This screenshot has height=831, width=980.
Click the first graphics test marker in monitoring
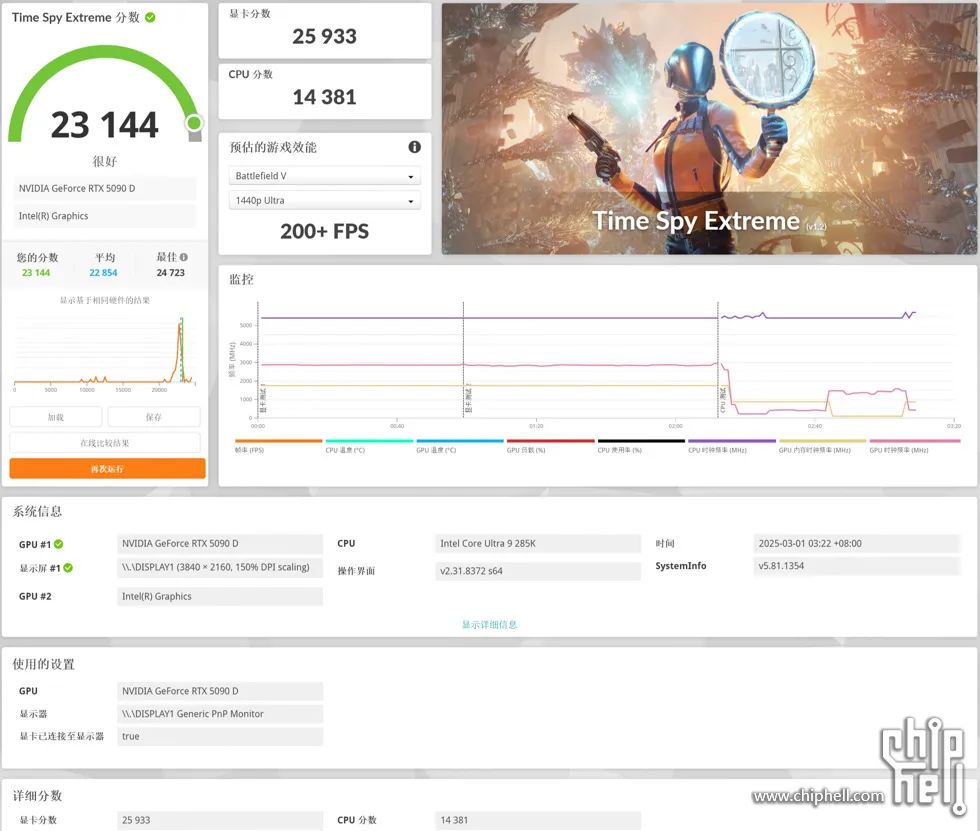point(263,400)
